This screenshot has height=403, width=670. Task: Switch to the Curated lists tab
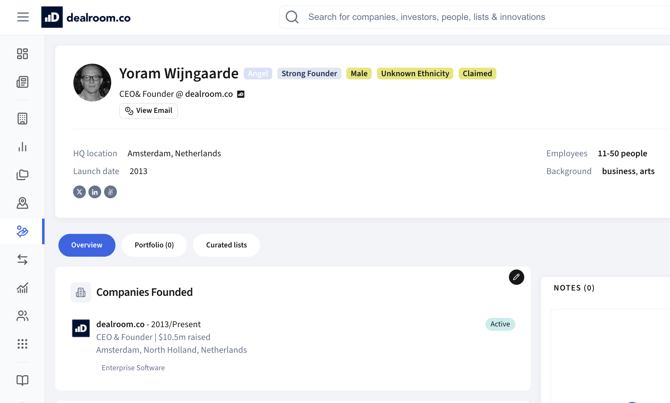226,245
